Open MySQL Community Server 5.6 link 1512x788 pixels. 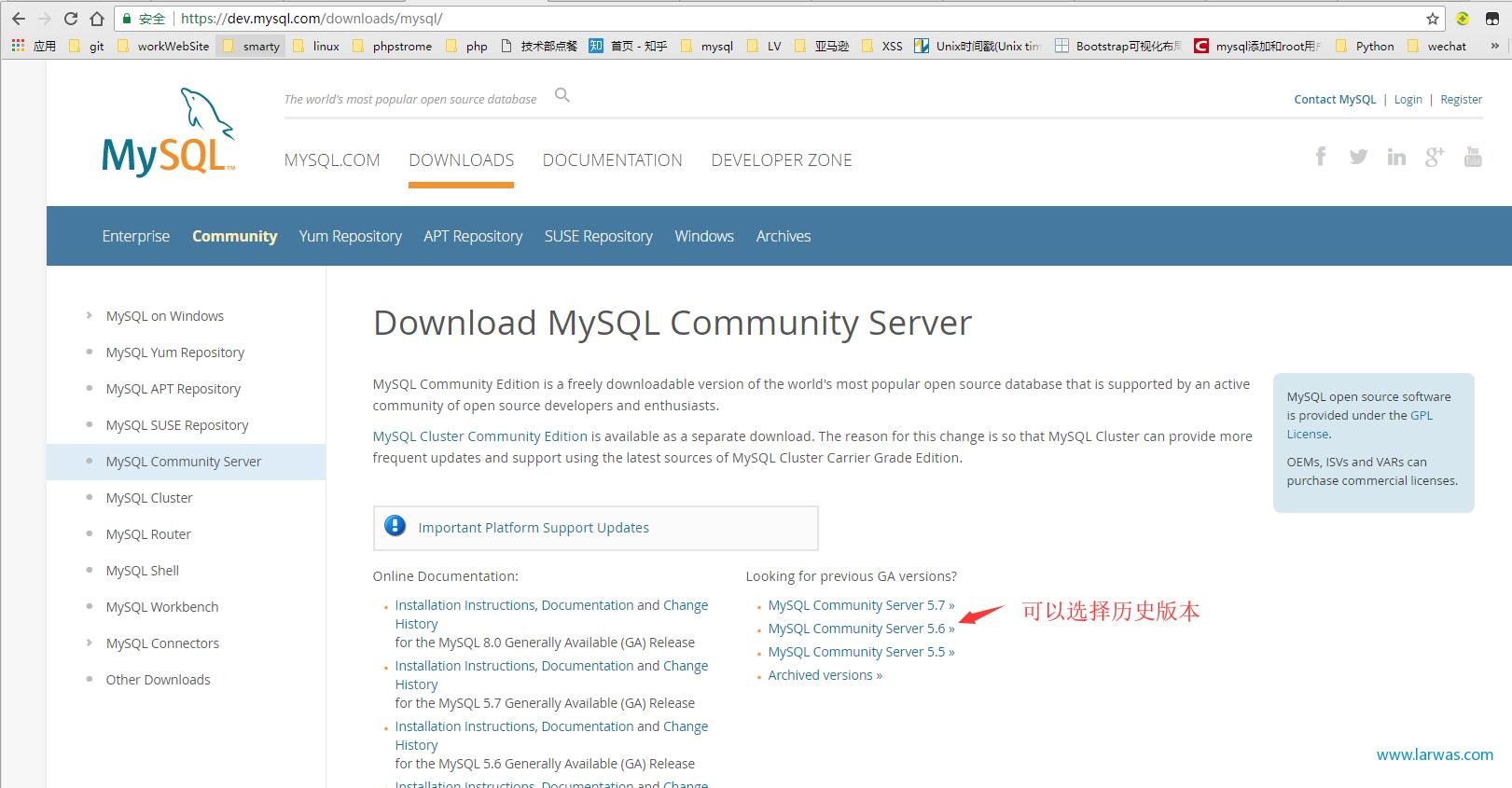[861, 629]
